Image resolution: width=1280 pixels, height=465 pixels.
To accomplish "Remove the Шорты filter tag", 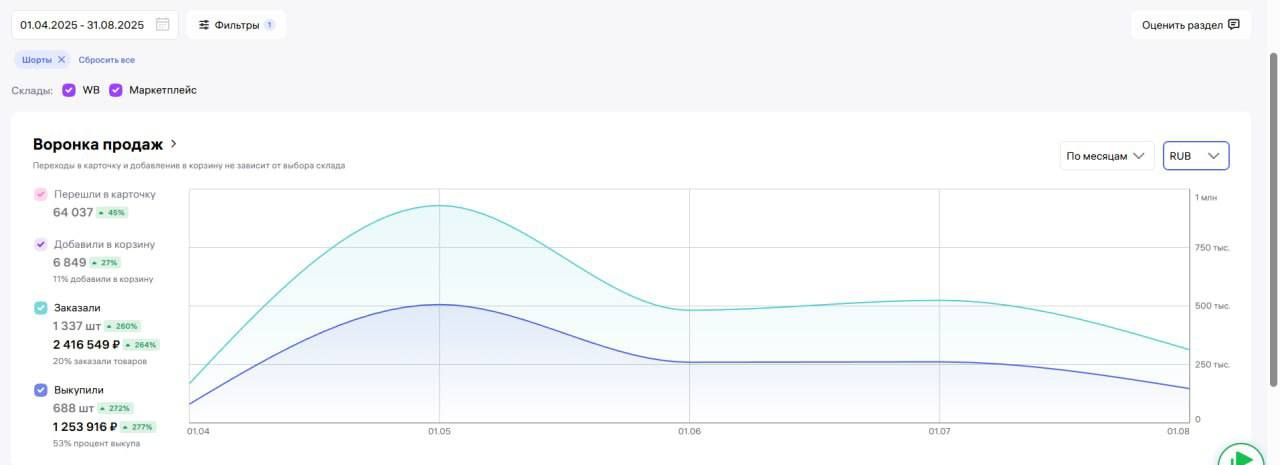I will click(x=61, y=60).
